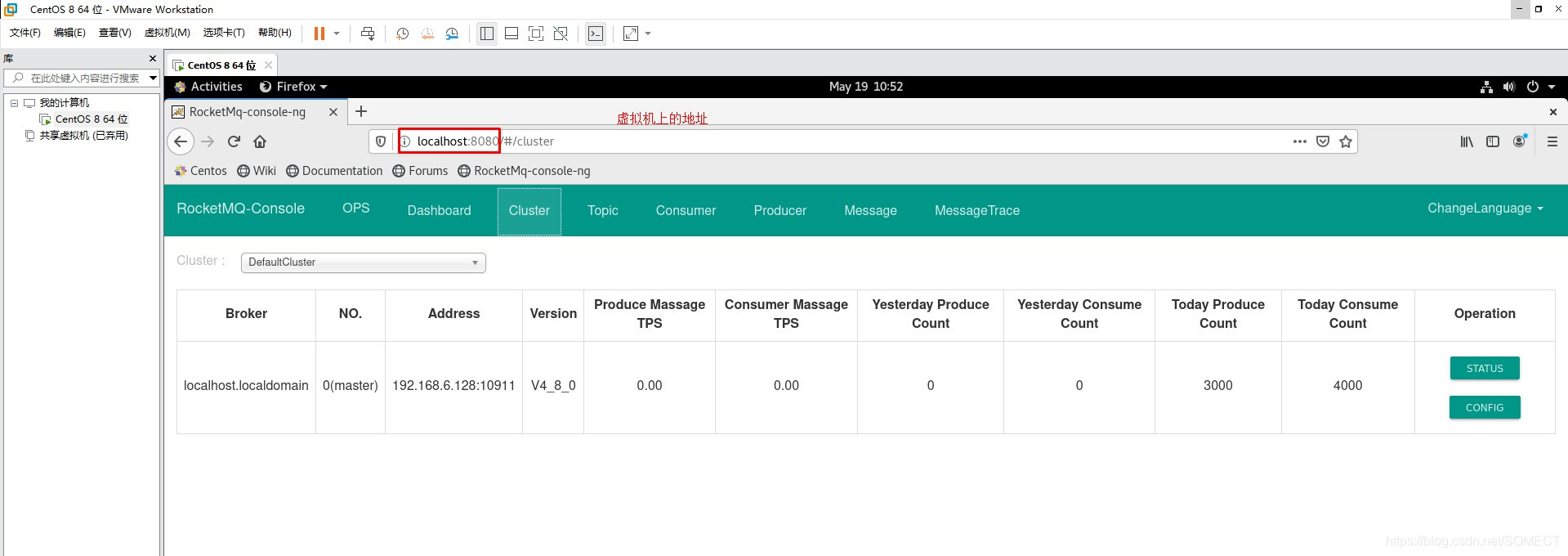Viewport: 1568px width, 556px height.
Task: Click the STATUS button for the broker
Action: coord(1485,369)
